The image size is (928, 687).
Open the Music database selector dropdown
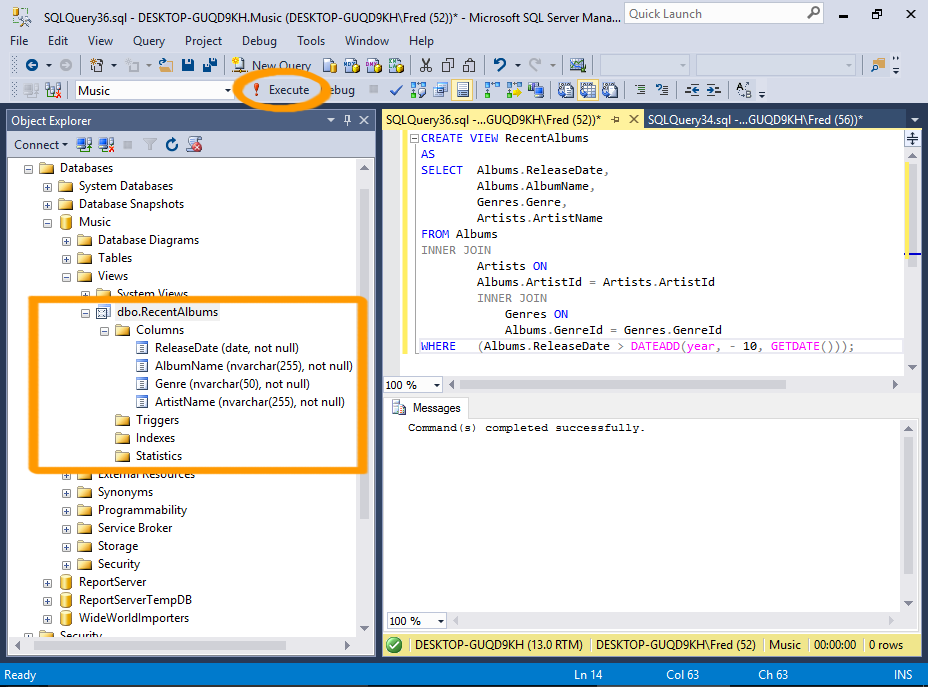[x=228, y=90]
